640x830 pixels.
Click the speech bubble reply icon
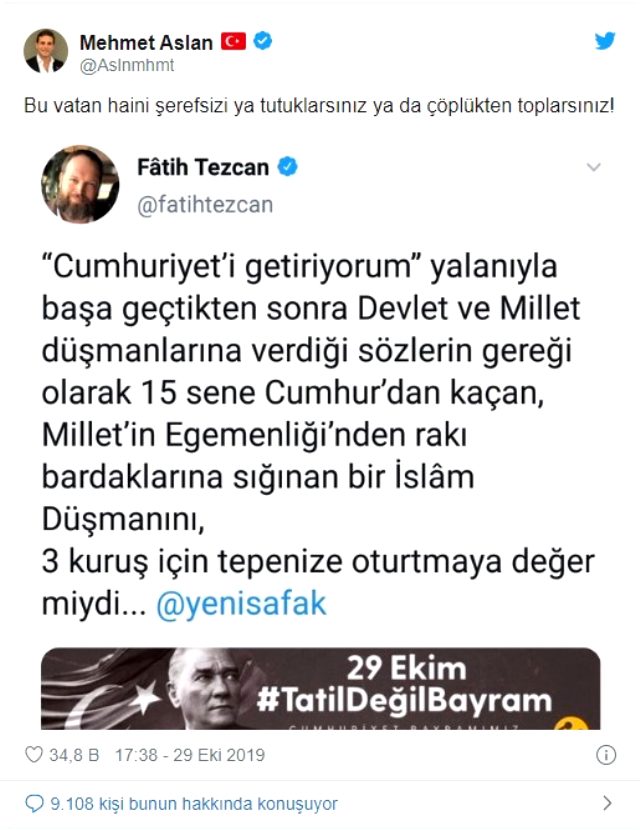pyautogui.click(x=34, y=804)
